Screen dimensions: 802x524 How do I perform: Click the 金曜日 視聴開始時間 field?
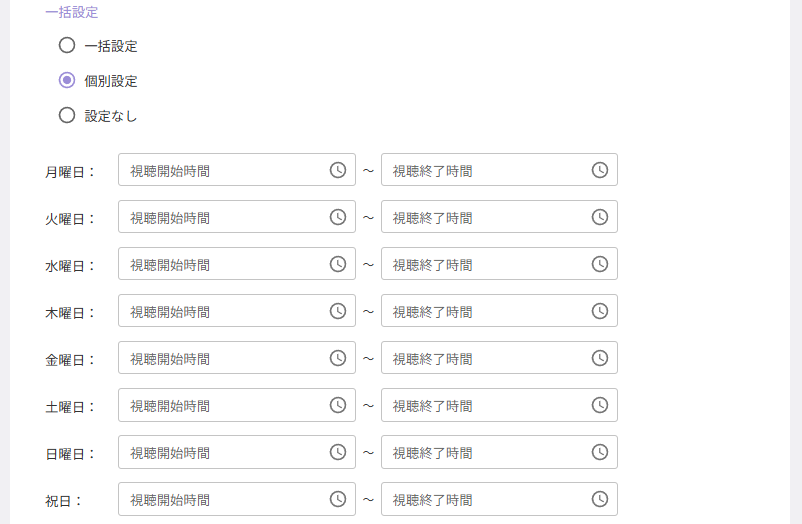coord(237,358)
